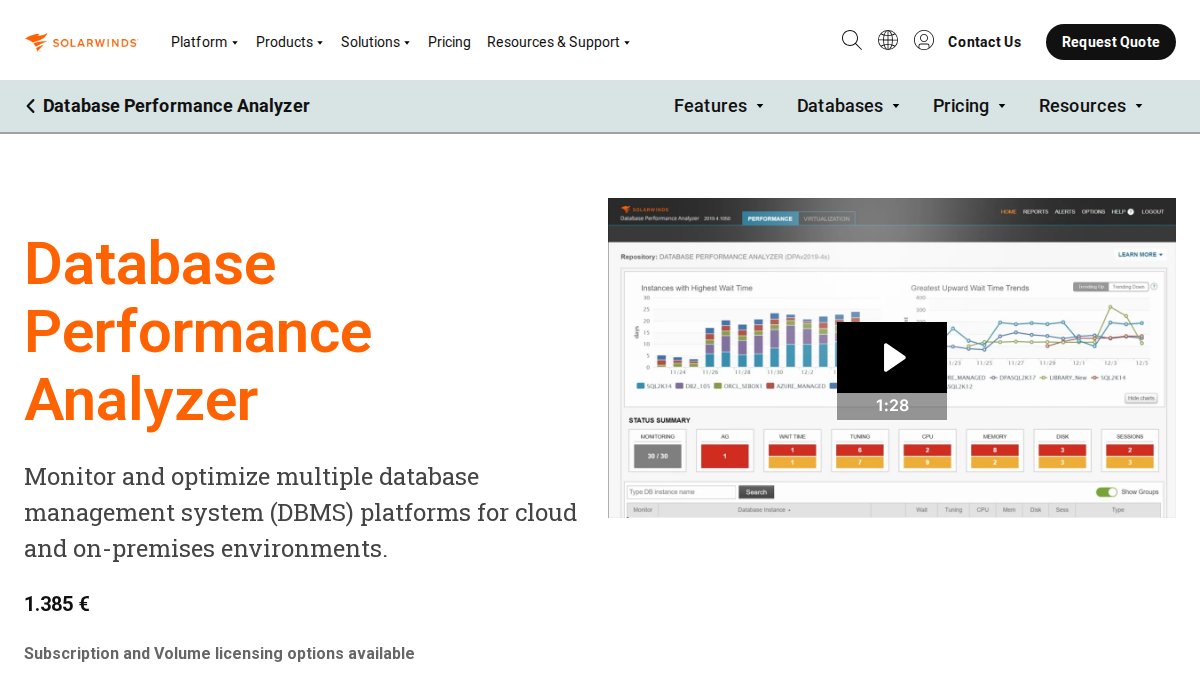The width and height of the screenshot is (1200, 675).
Task: Expand the Features submenu
Action: point(718,106)
